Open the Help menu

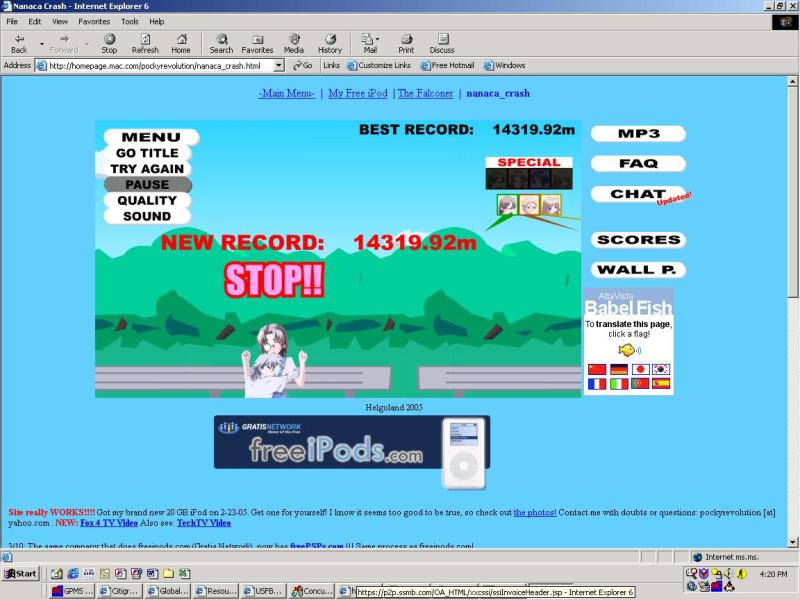click(x=157, y=21)
